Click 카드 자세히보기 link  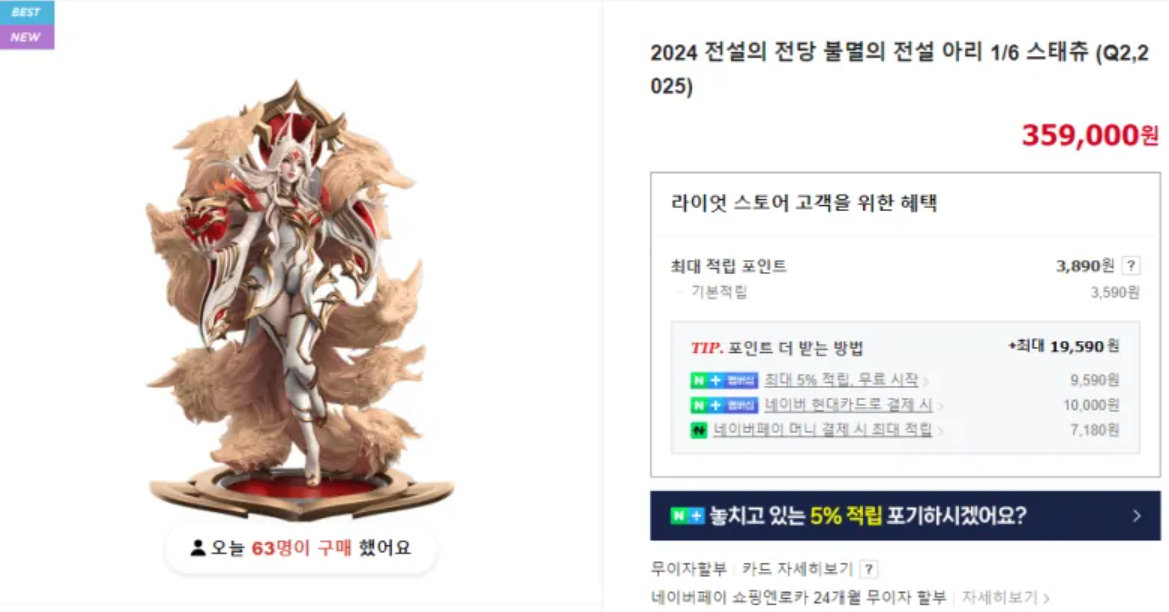[x=797, y=570]
